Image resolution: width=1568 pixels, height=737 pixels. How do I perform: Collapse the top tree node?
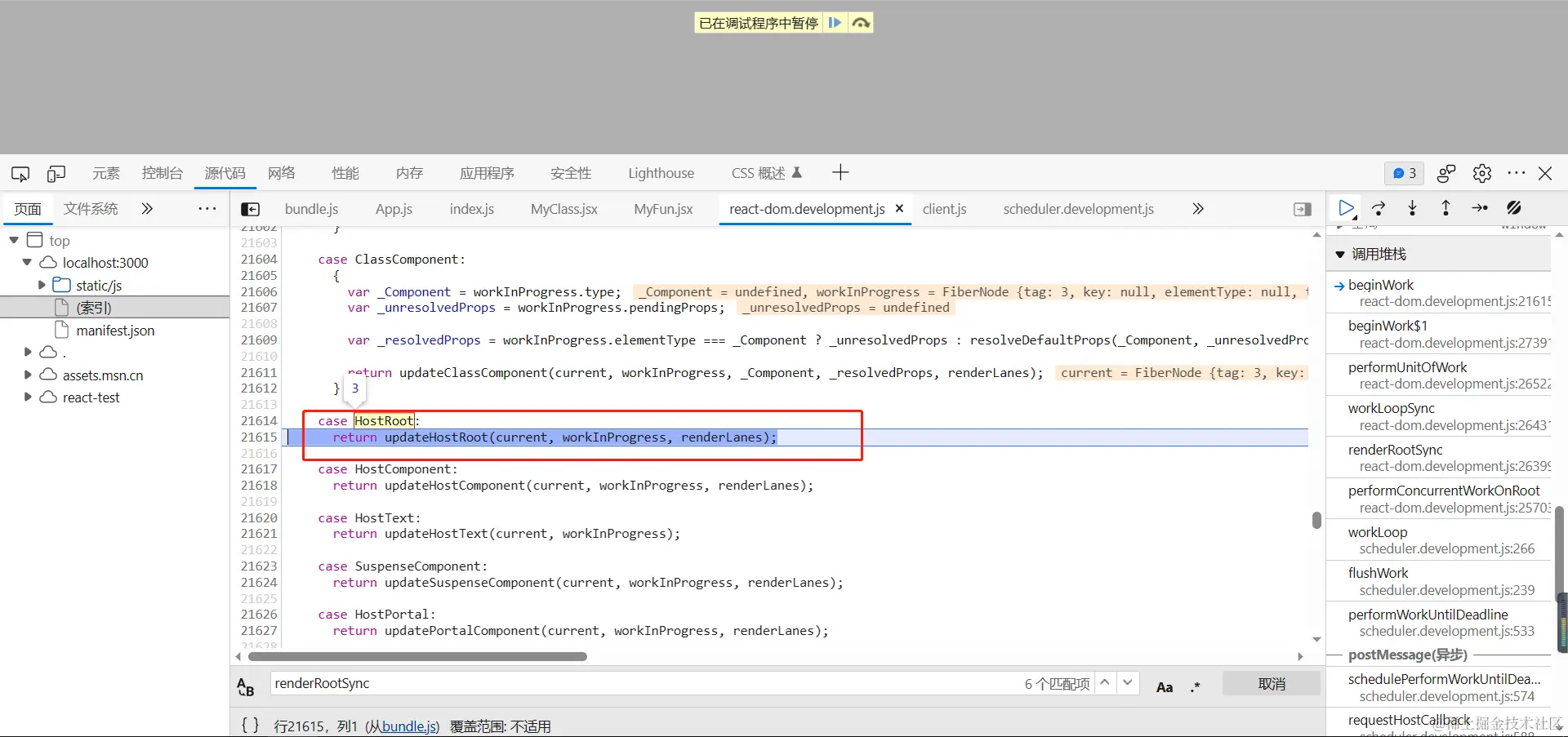click(14, 240)
